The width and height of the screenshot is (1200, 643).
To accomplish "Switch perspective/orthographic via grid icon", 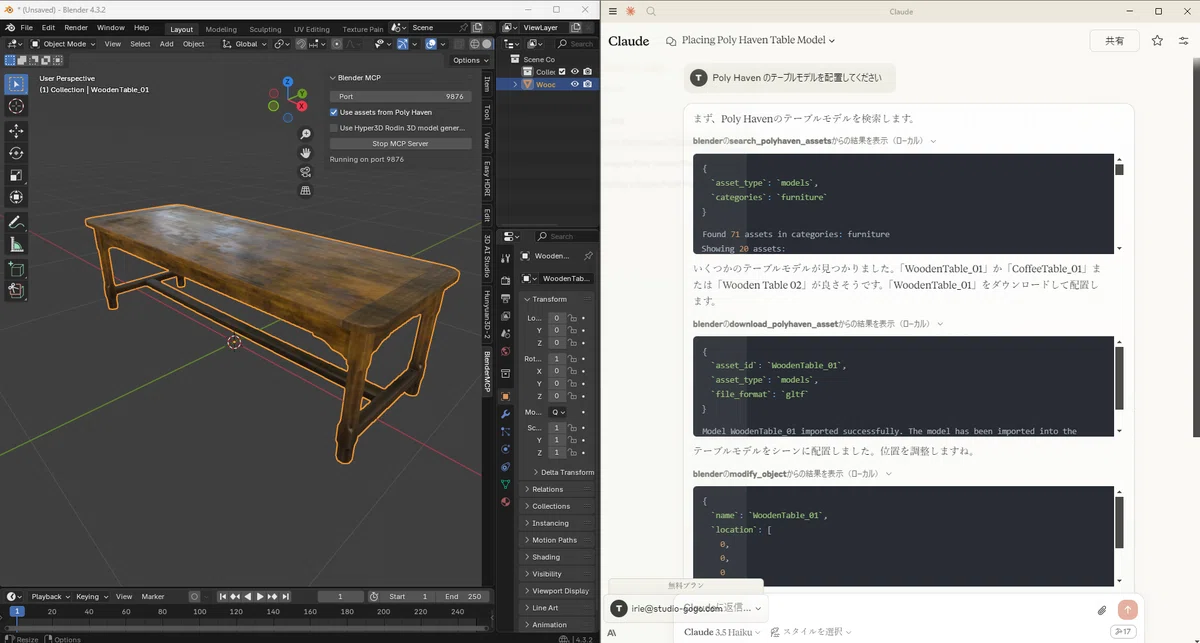I will [305, 190].
